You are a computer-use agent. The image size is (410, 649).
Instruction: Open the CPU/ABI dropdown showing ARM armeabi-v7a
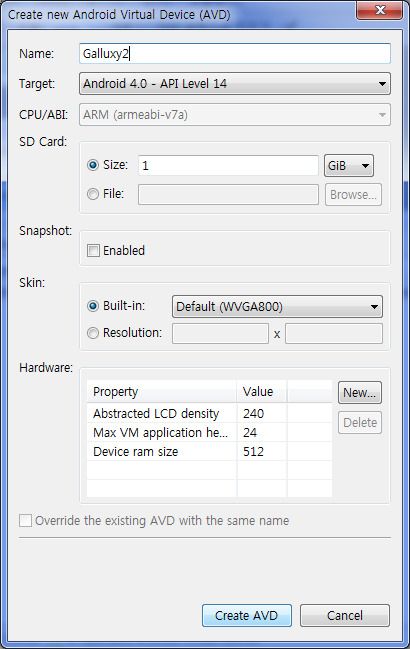(235, 115)
